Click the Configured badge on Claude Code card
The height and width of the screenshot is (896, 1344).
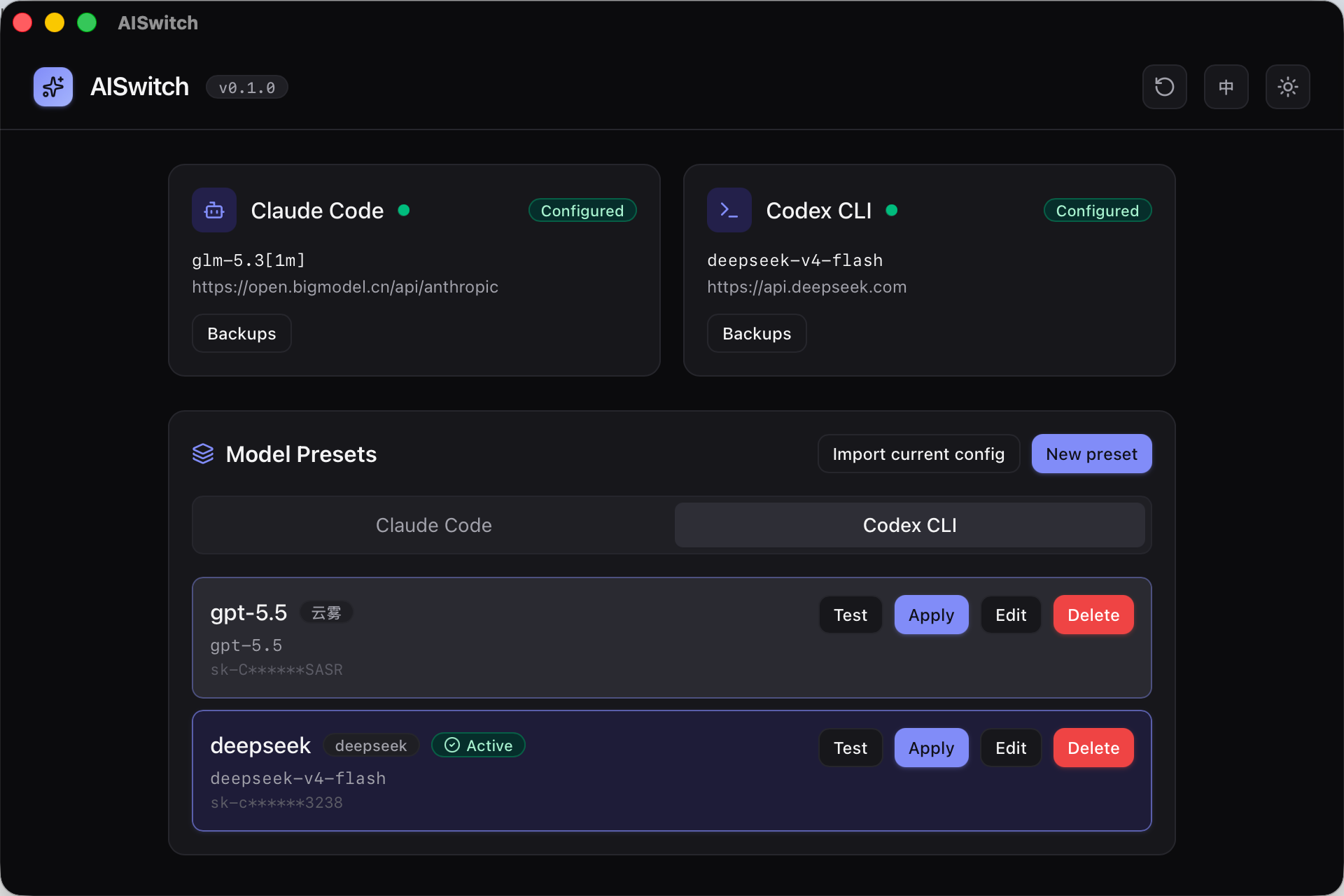(x=582, y=210)
